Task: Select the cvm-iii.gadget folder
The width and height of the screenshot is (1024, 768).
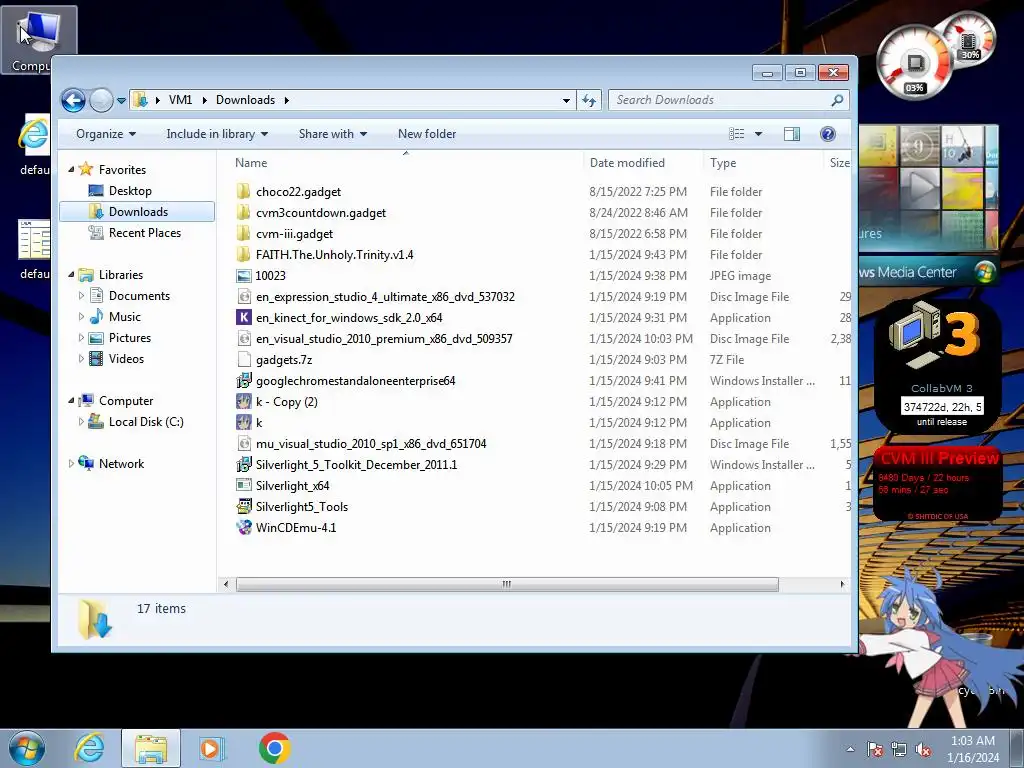Action: (294, 234)
